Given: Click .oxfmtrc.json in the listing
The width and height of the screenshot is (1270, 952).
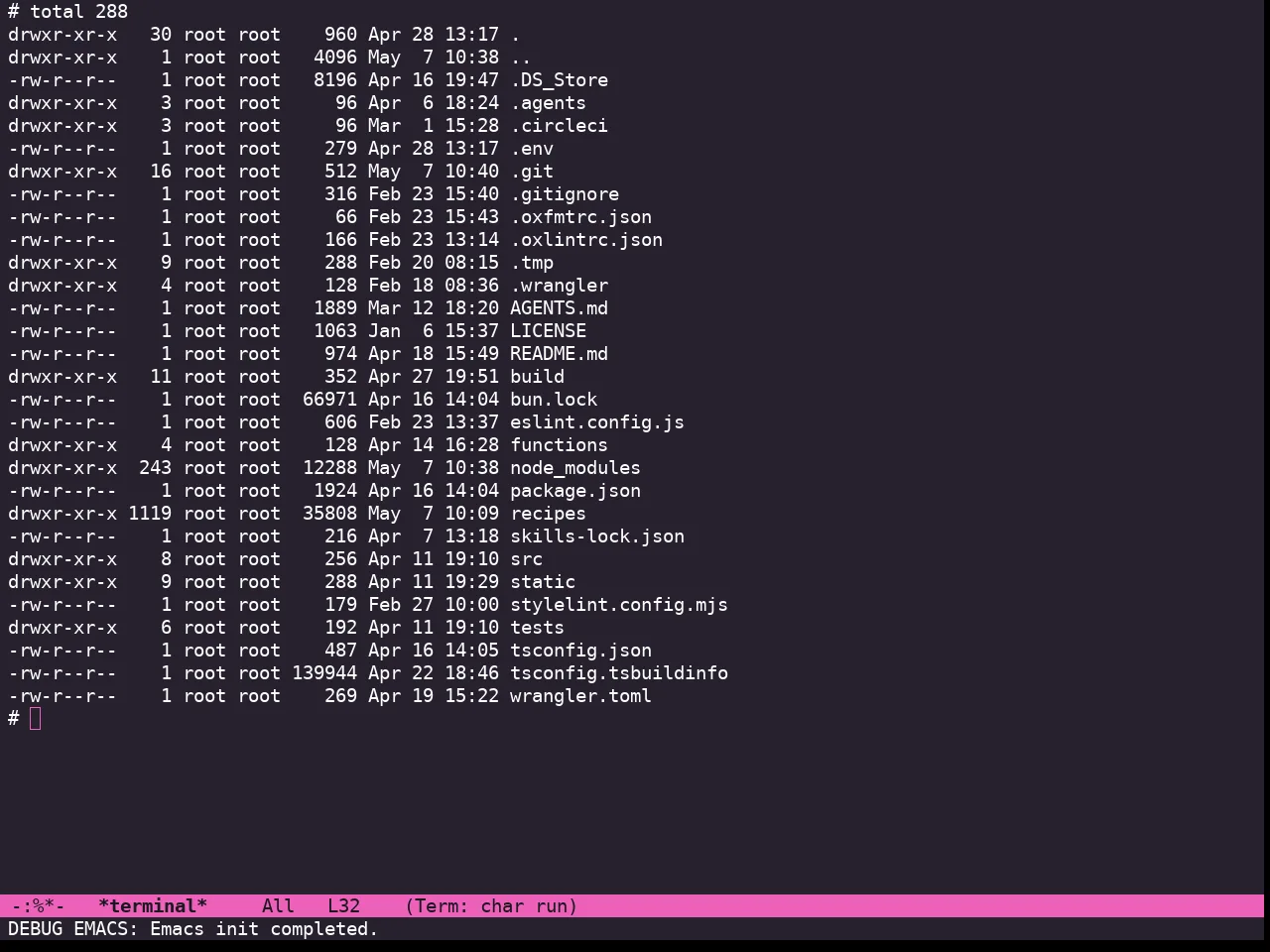Looking at the screenshot, I should tap(580, 217).
